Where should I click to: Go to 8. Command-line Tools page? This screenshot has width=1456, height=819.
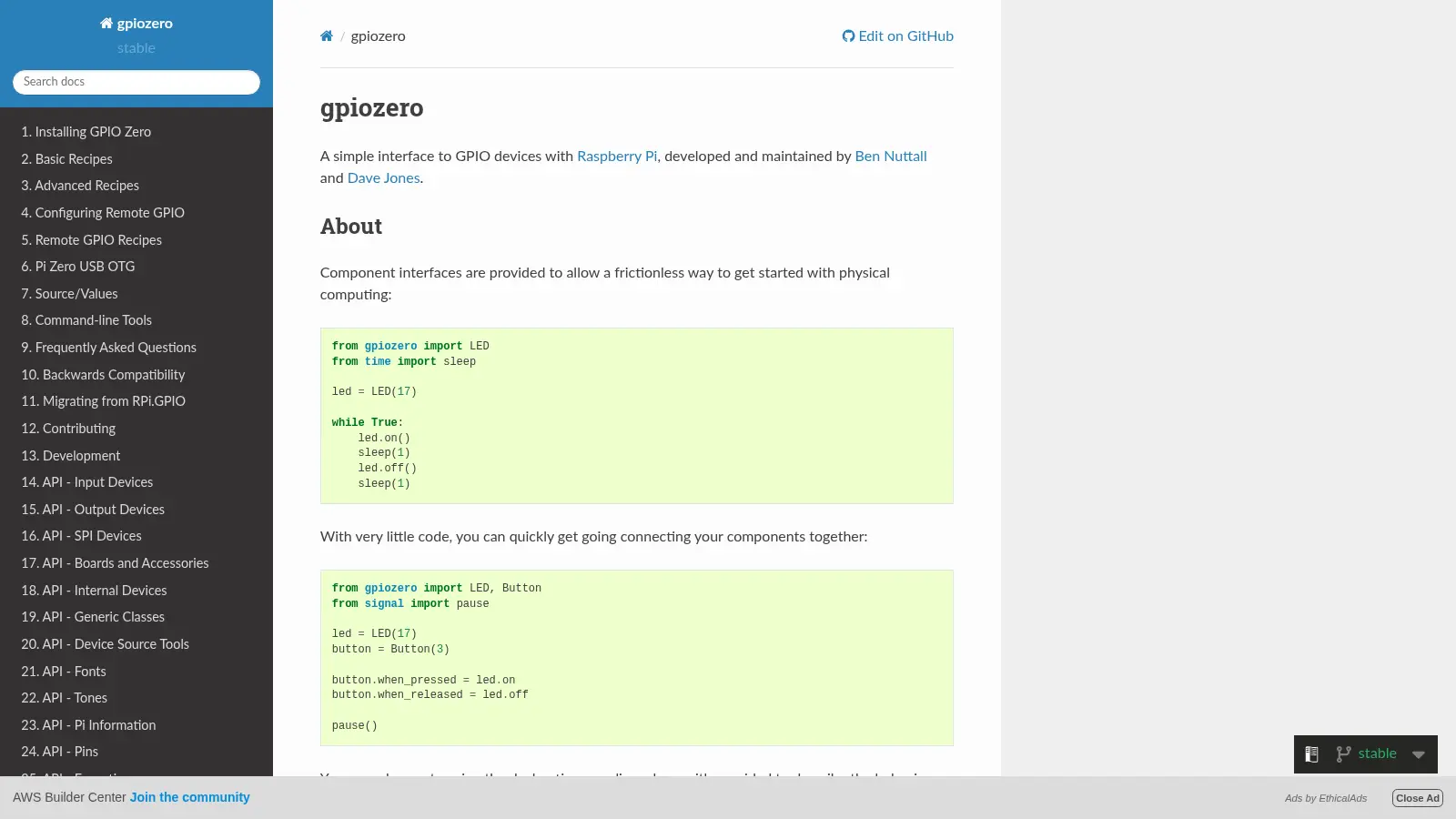point(136,320)
